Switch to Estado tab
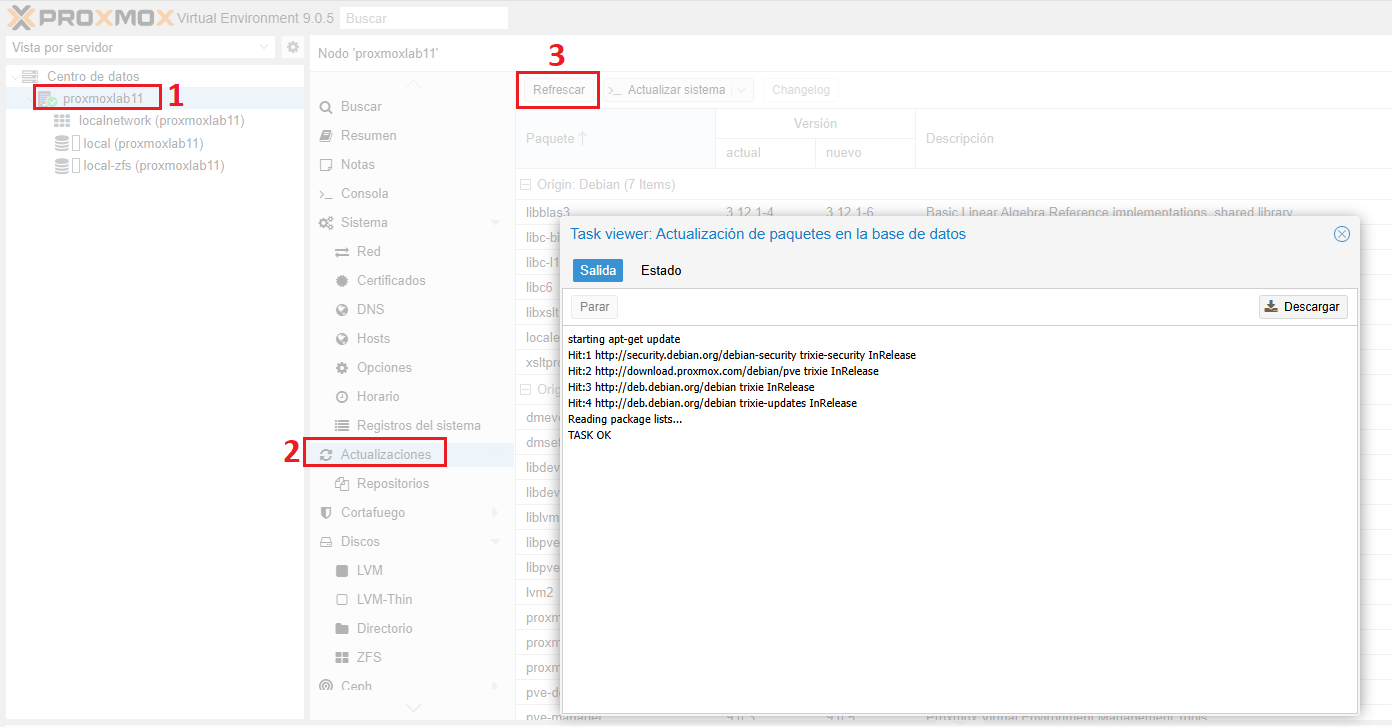Screen dimensions: 1392x727 (661, 270)
